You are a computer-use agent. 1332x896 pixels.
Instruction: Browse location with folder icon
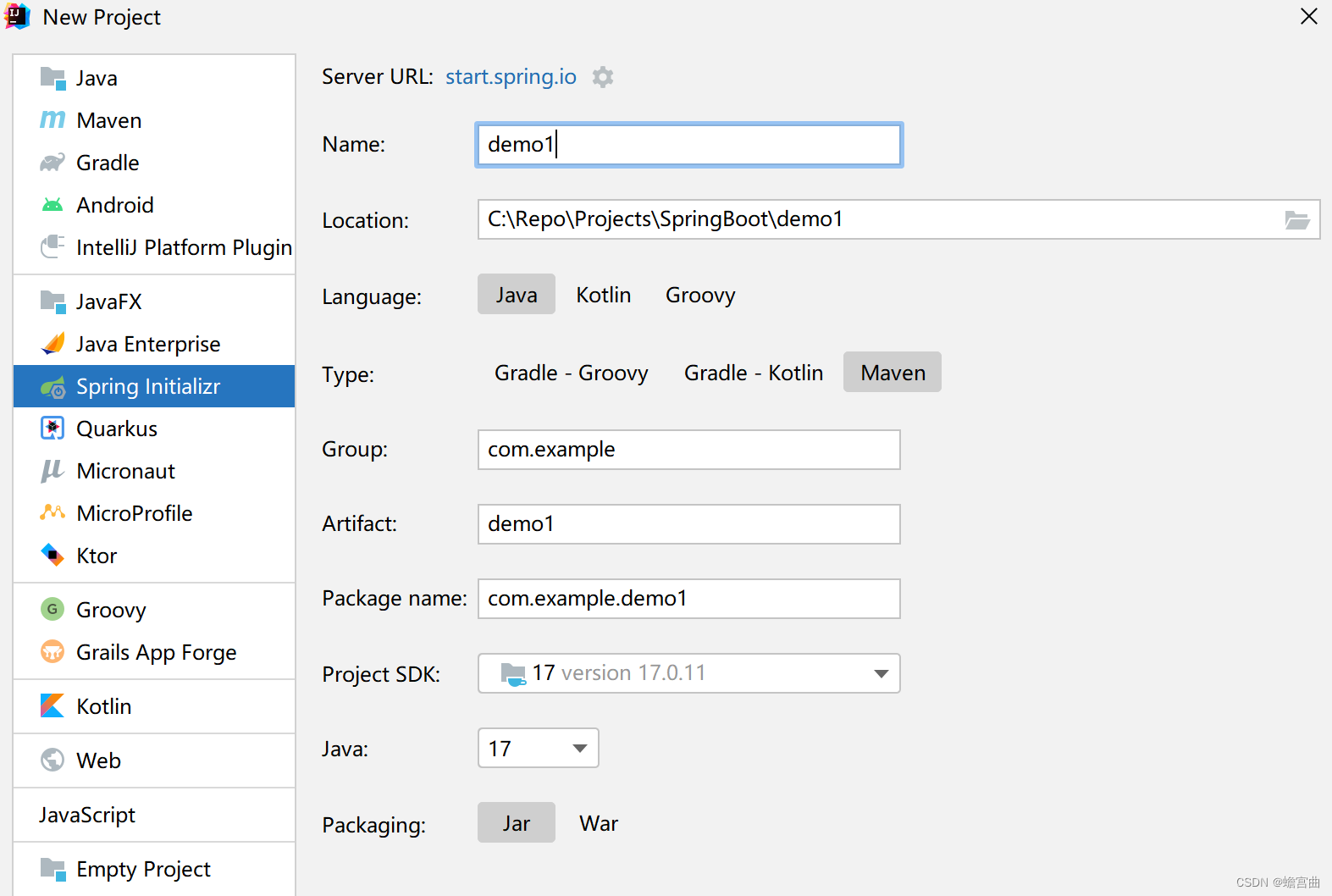pyautogui.click(x=1297, y=220)
